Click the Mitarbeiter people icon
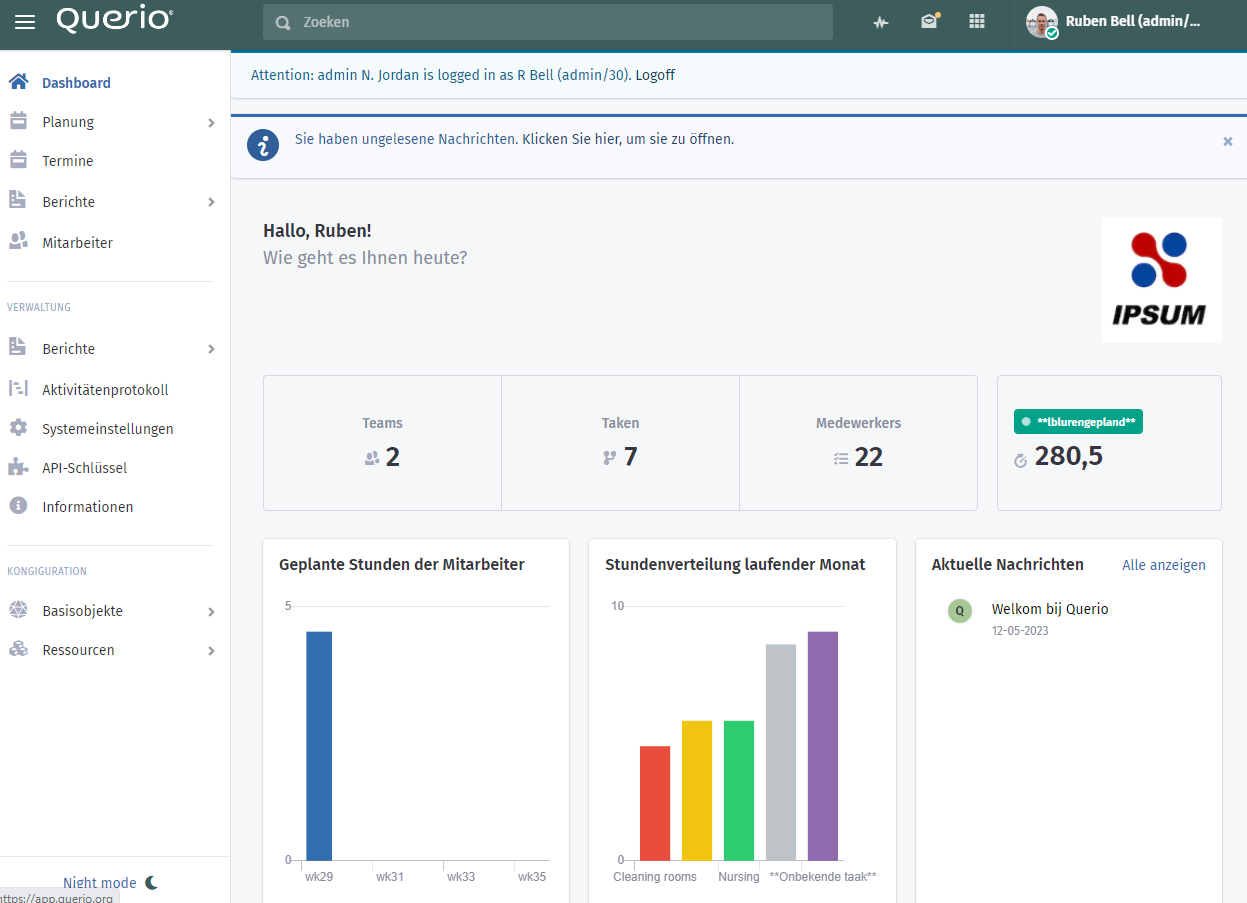The image size is (1247, 903). (x=18, y=242)
